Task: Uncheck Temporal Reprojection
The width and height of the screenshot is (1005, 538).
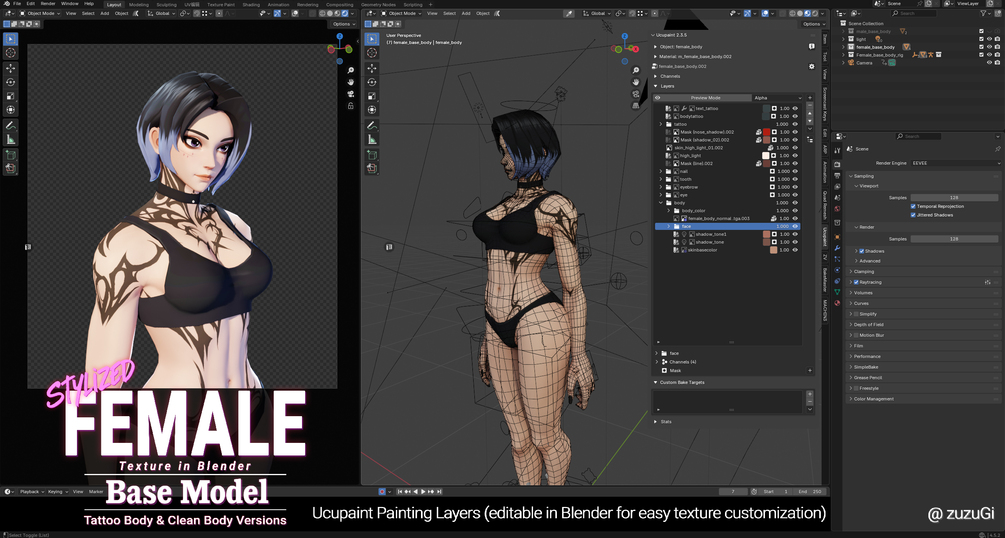Action: point(913,206)
